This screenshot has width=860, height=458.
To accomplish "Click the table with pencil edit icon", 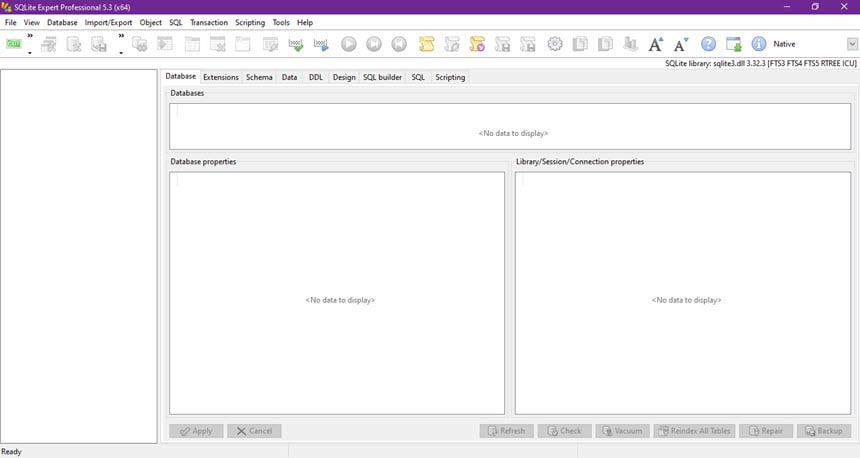I will click(270, 44).
